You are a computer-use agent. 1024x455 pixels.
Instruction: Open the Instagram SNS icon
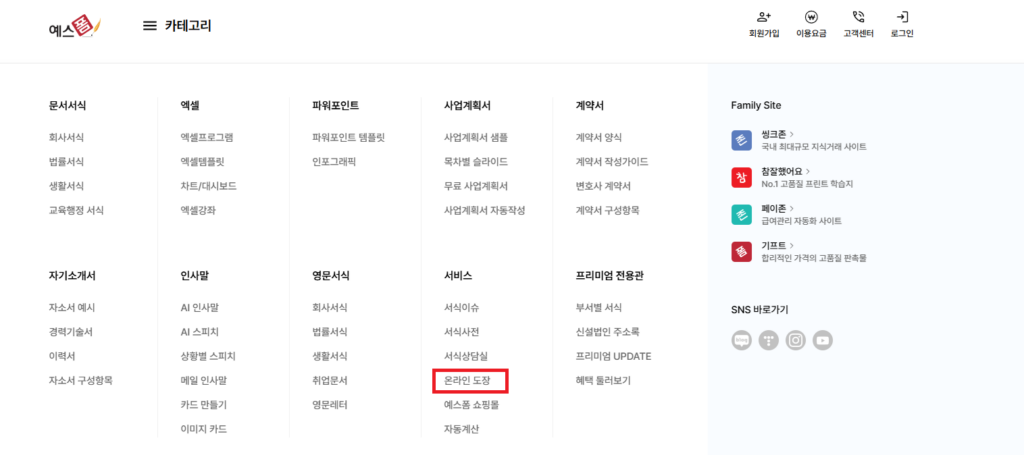[x=796, y=341]
